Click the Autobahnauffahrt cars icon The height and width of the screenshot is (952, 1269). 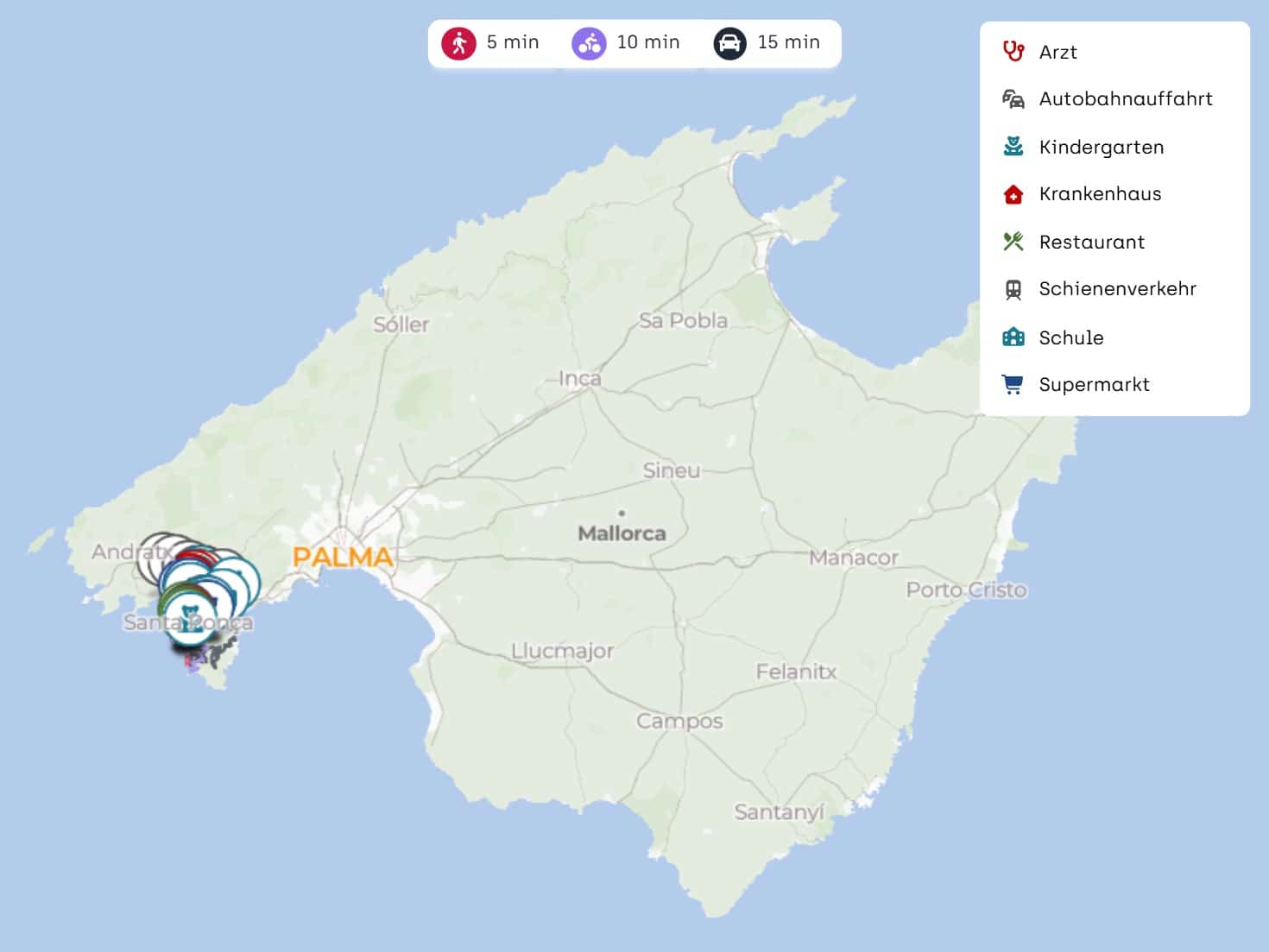coord(1013,99)
